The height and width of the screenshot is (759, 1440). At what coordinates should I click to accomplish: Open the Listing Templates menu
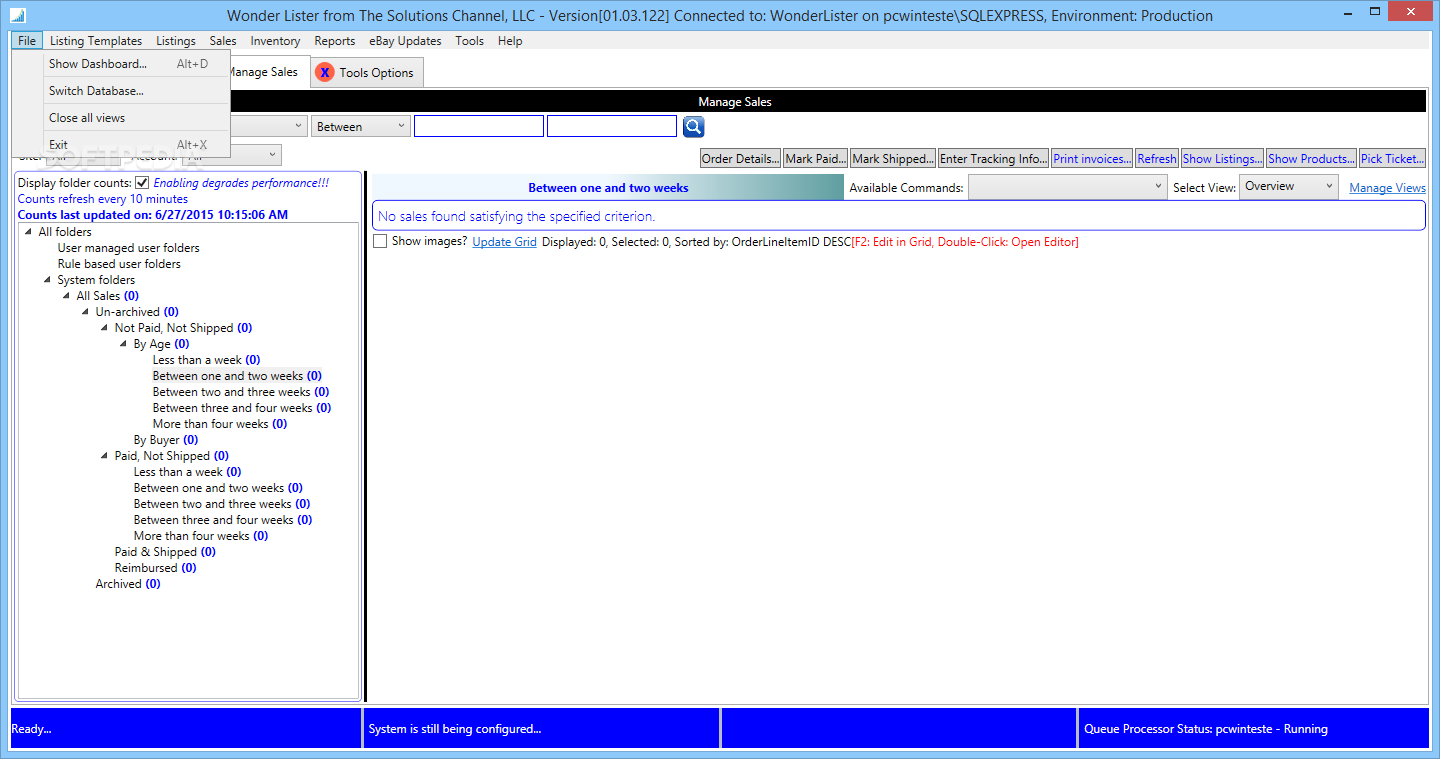click(x=96, y=41)
